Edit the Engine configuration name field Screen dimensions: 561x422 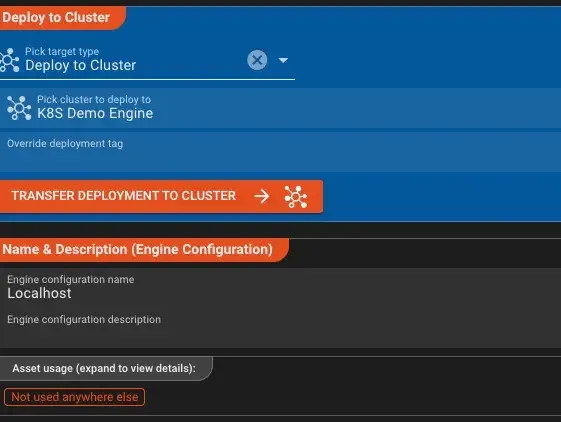tap(280, 288)
